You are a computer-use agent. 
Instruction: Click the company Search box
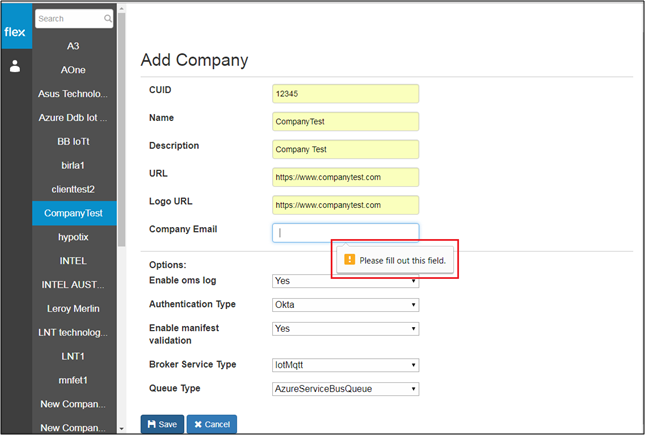pyautogui.click(x=74, y=19)
